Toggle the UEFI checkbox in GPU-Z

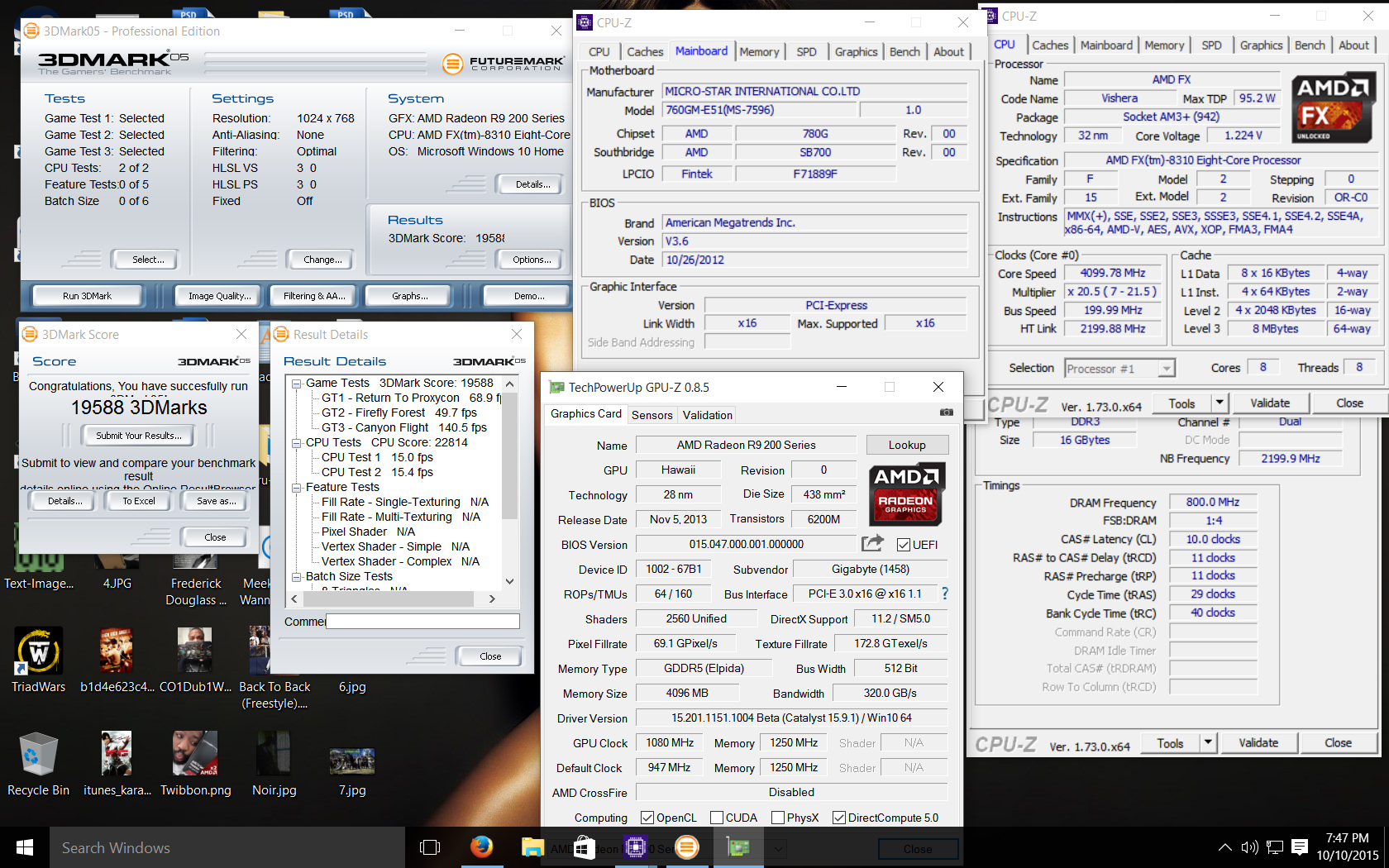point(904,545)
